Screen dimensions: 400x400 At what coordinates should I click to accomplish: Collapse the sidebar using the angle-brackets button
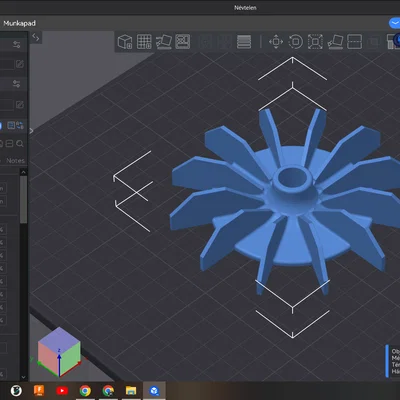coord(36,38)
